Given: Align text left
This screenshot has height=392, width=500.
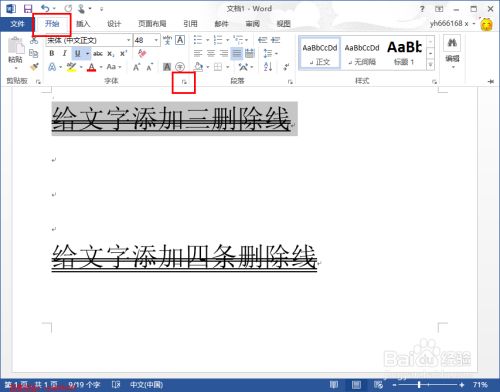Looking at the screenshot, I should point(198,53).
